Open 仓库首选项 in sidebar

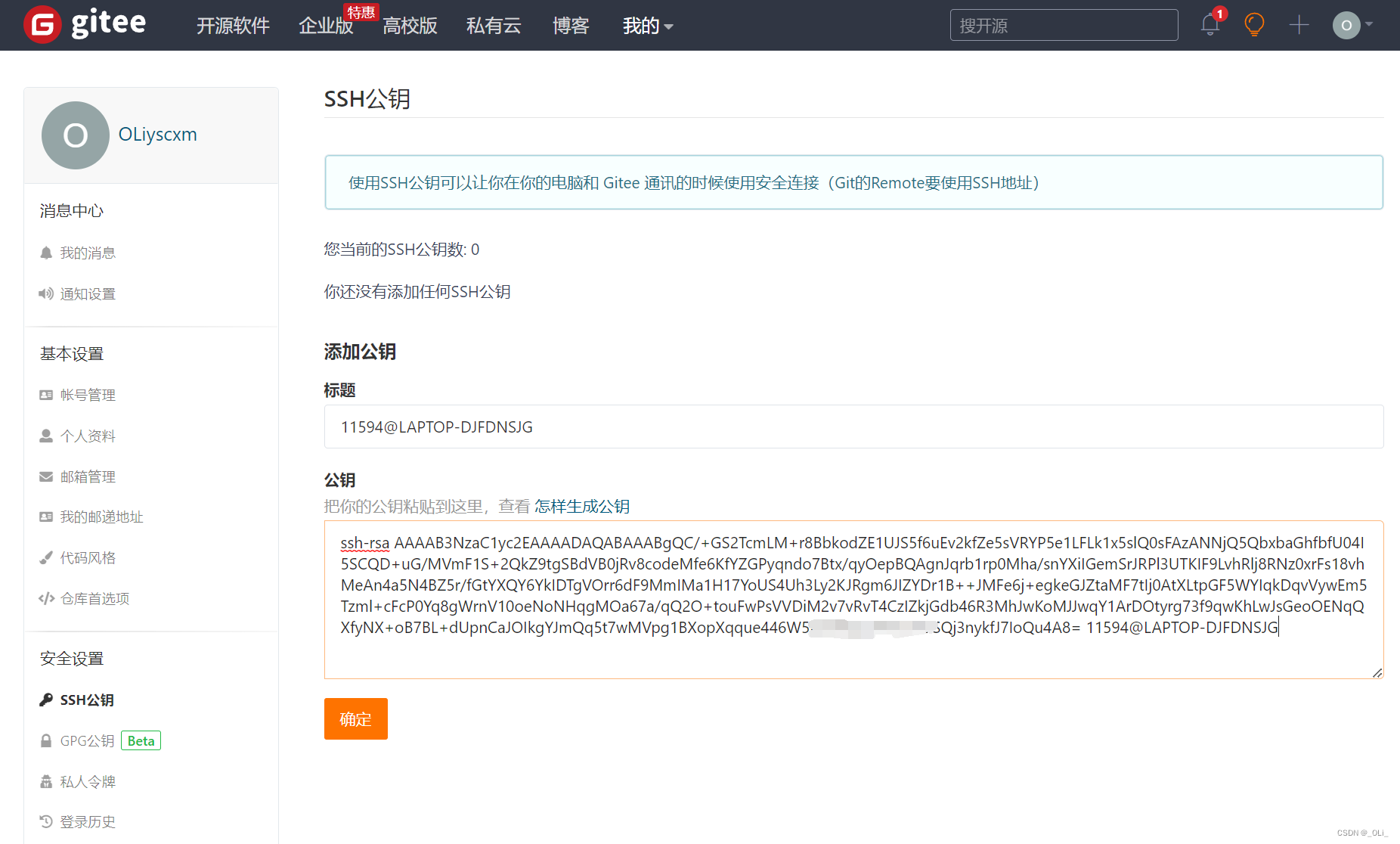(x=95, y=598)
